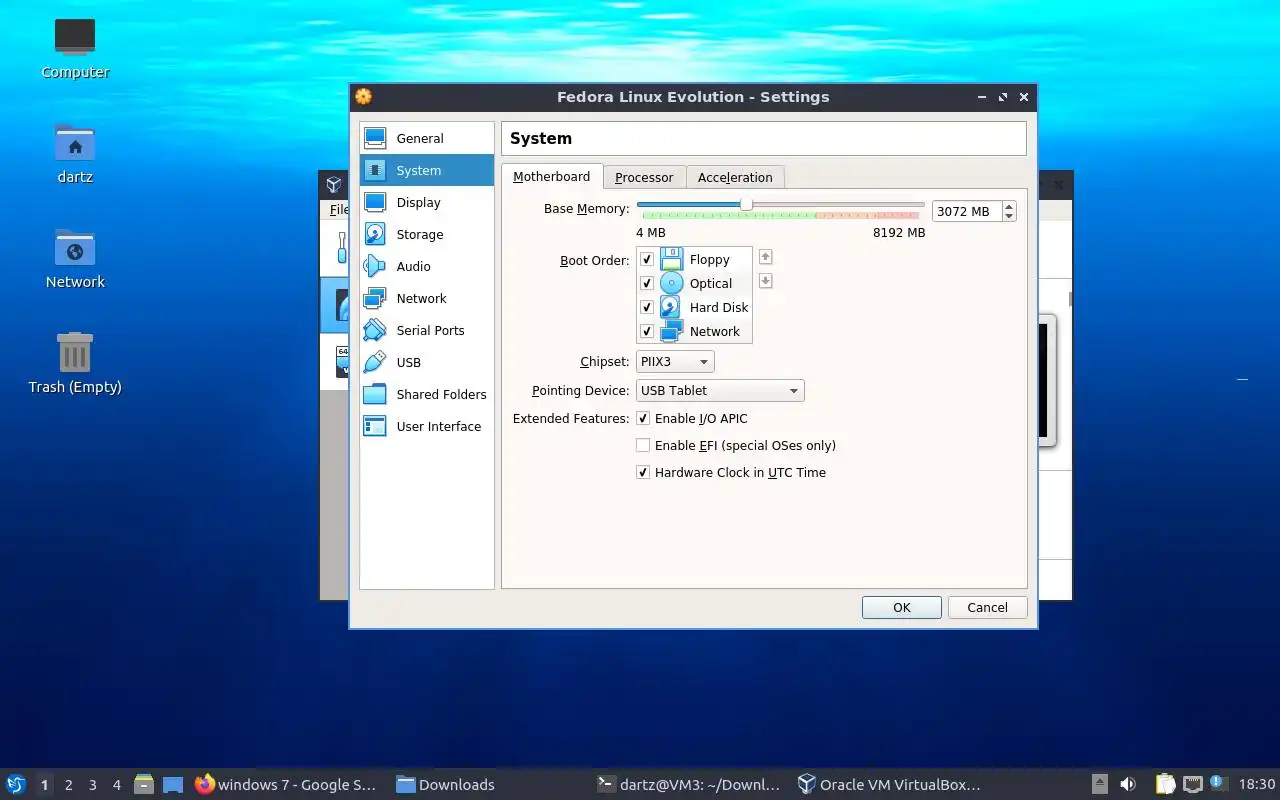
Task: Open the USB settings category
Action: pos(427,362)
